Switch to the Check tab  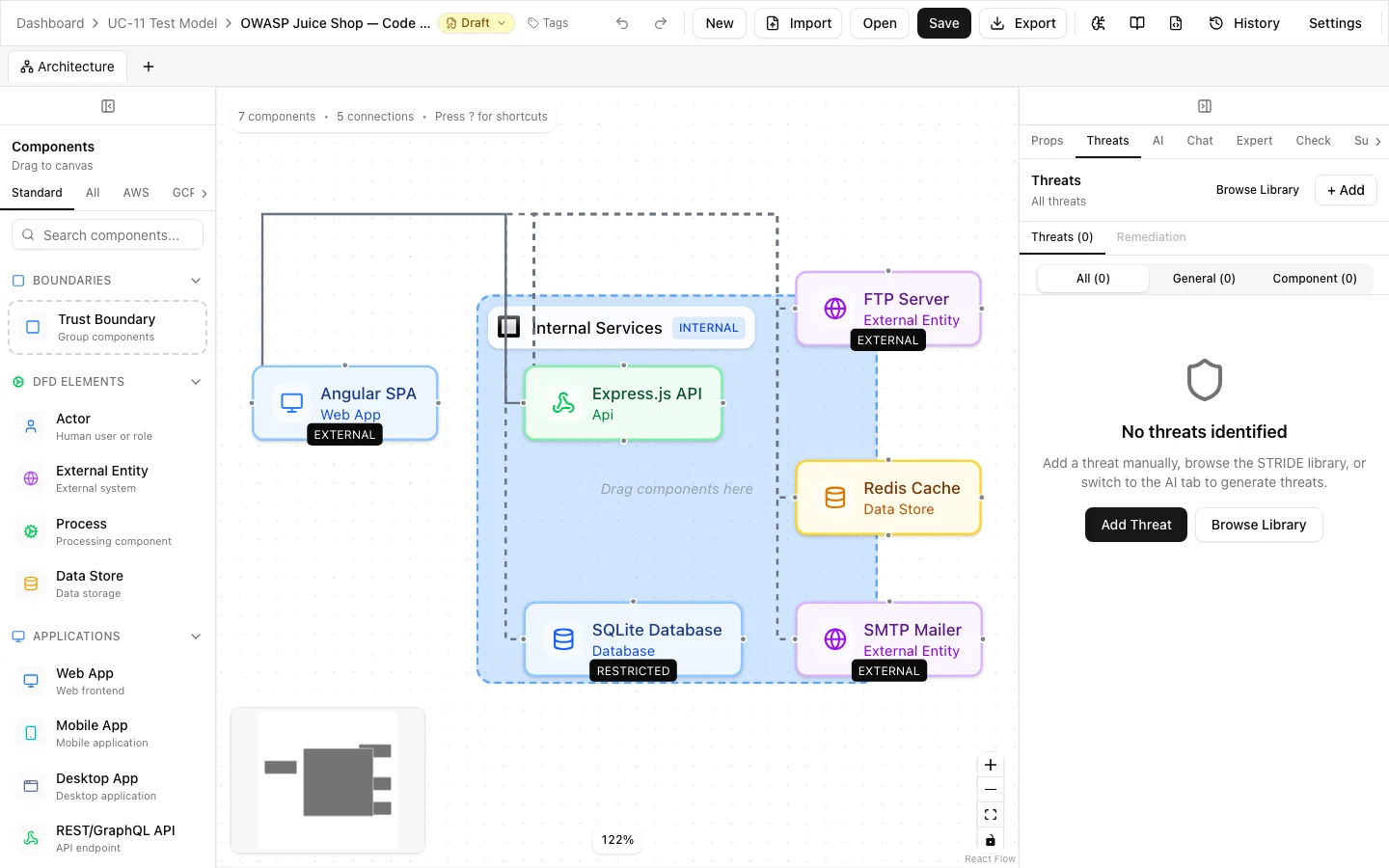1313,141
